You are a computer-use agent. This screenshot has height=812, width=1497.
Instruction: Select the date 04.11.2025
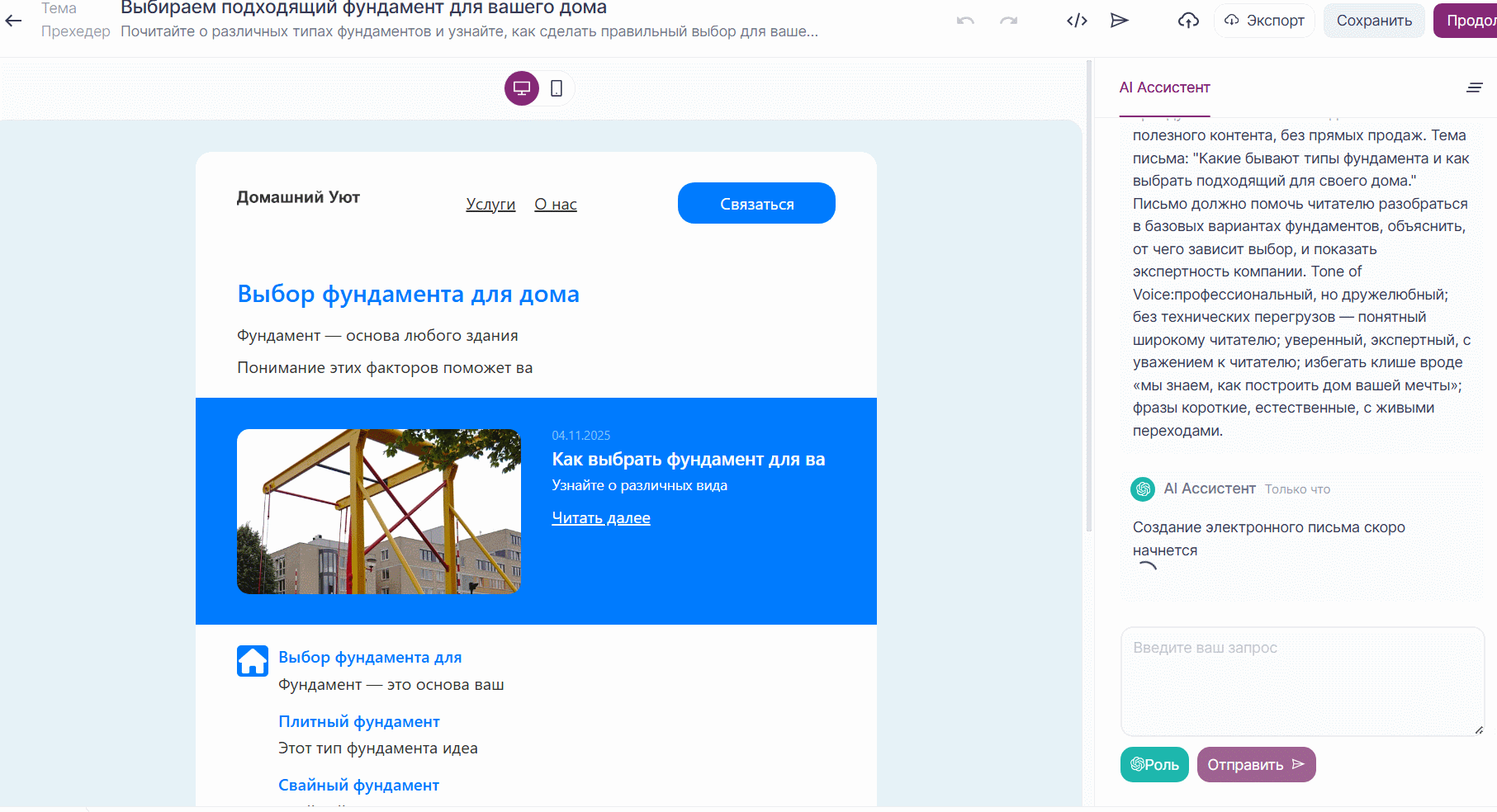pos(581,435)
